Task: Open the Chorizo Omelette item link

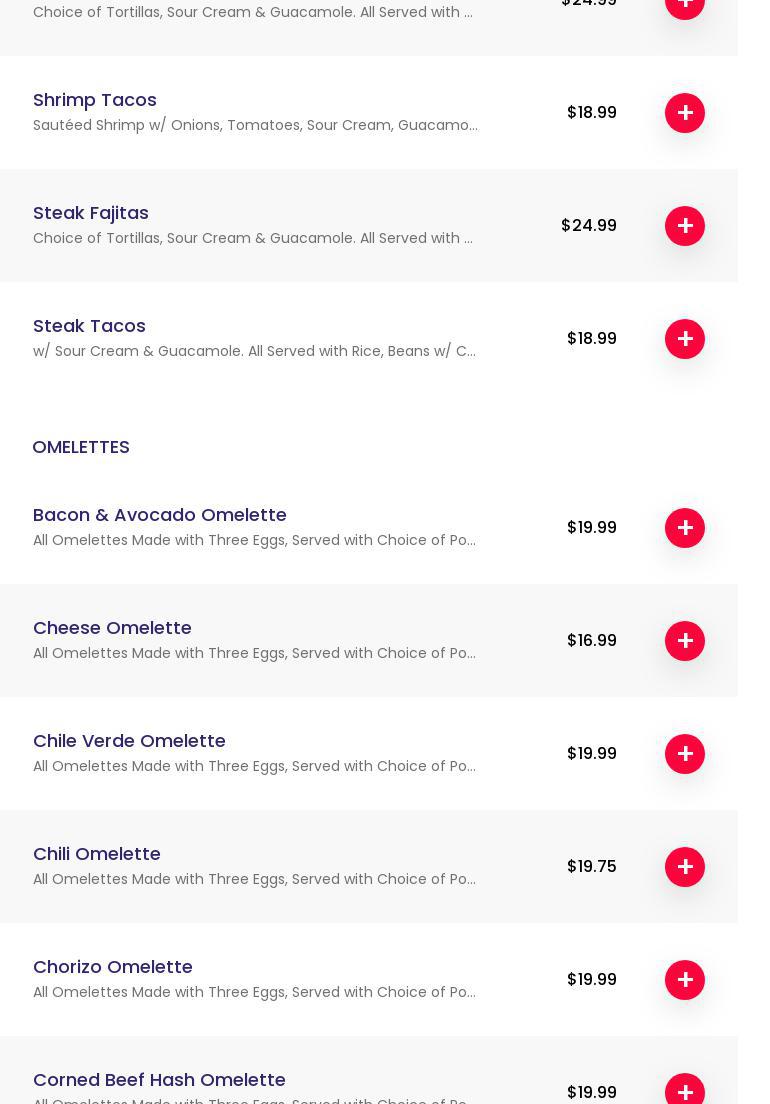Action: 113,967
